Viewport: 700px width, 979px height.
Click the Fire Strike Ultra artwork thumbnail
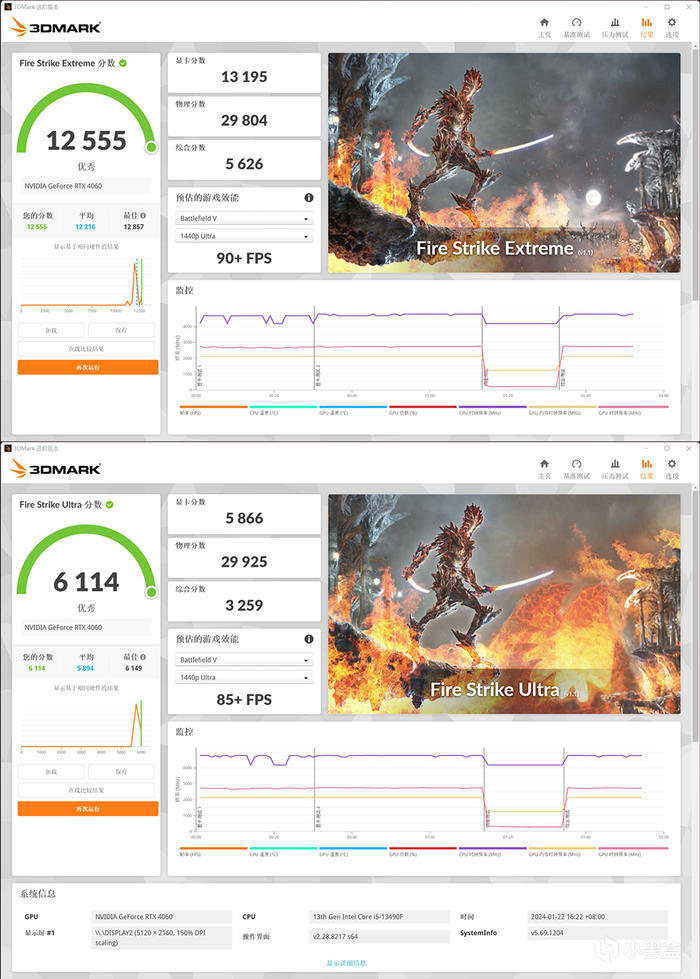coord(504,604)
